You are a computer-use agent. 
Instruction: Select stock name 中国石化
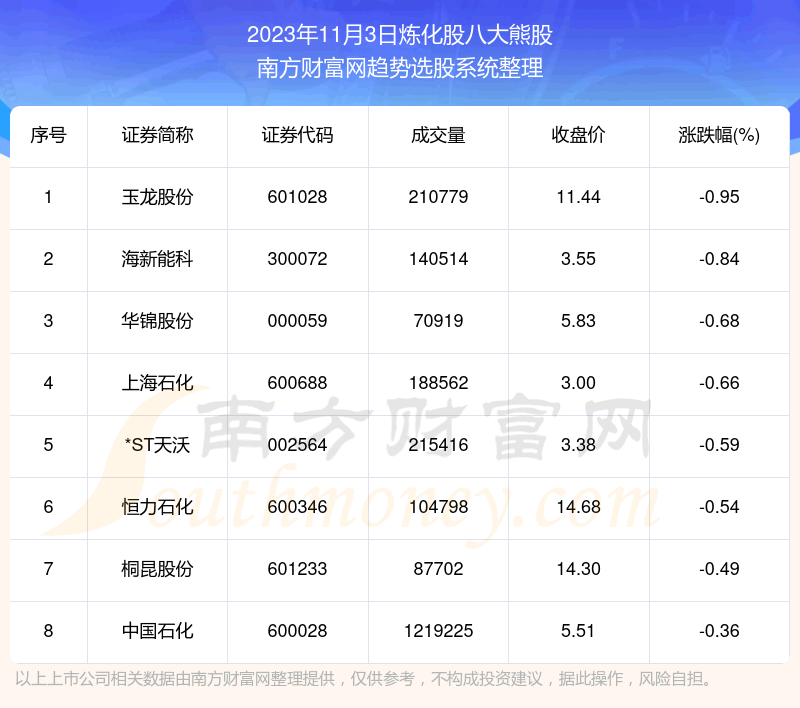tap(157, 631)
